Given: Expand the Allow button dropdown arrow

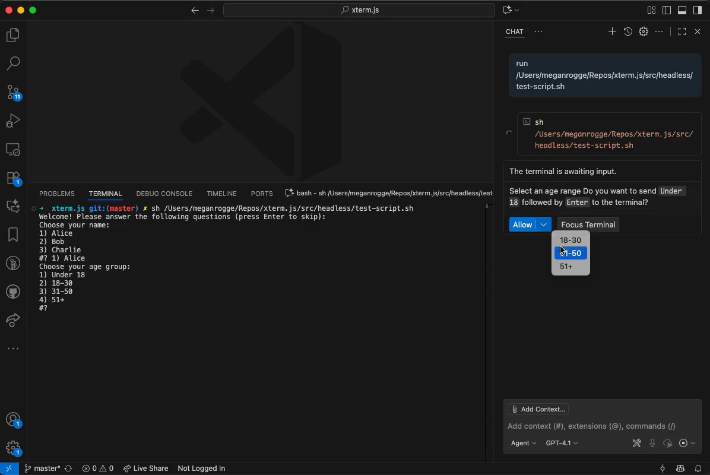Looking at the screenshot, I should [544, 225].
